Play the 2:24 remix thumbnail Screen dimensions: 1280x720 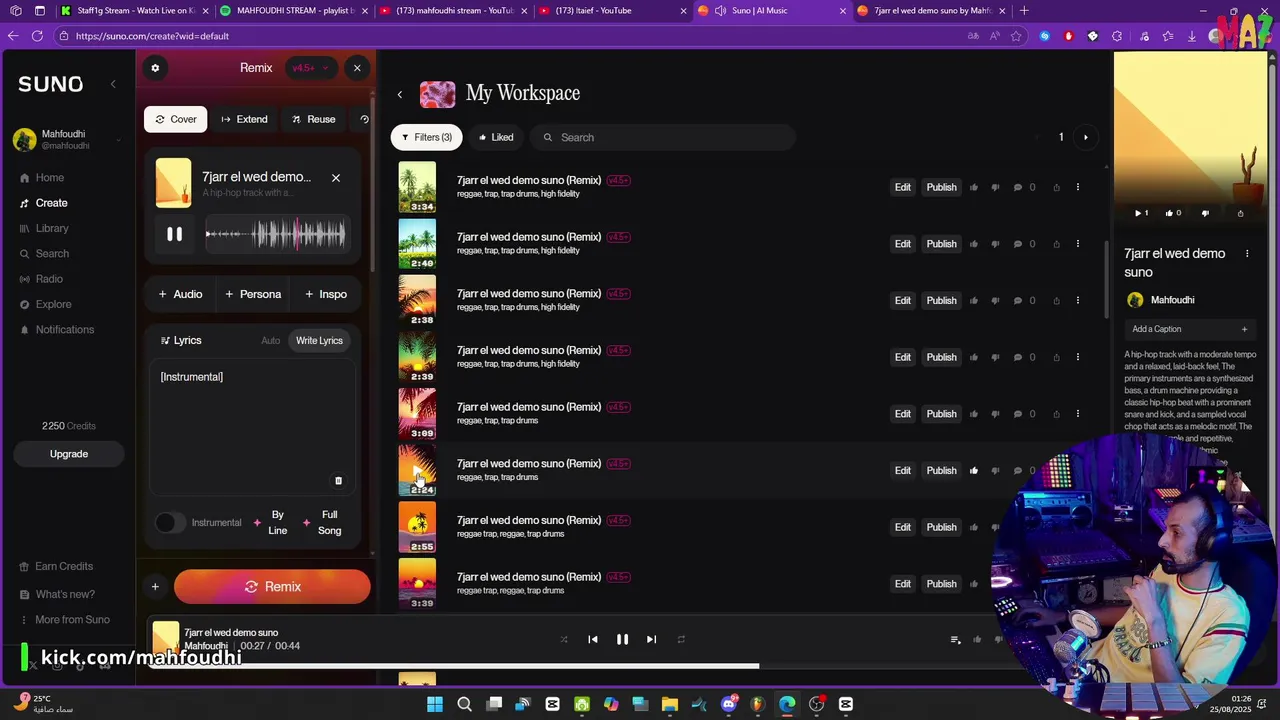(418, 470)
